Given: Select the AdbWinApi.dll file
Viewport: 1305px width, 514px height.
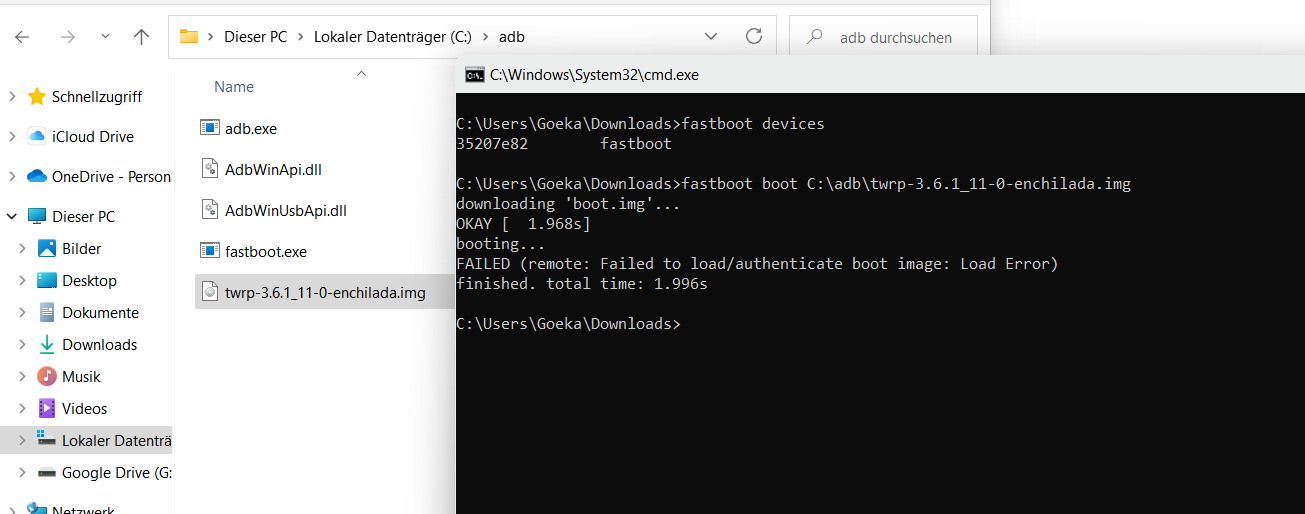Looking at the screenshot, I should pos(262,168).
